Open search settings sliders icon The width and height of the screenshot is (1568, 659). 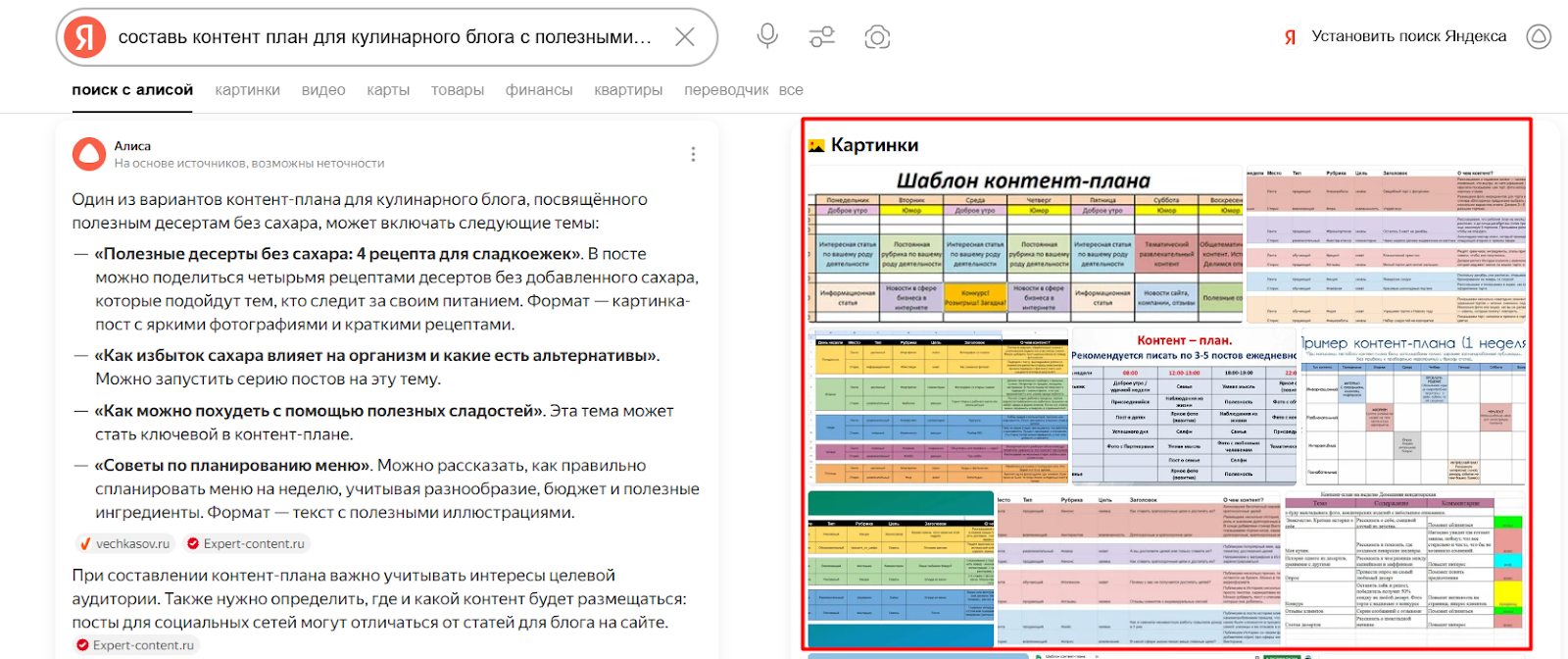[821, 37]
